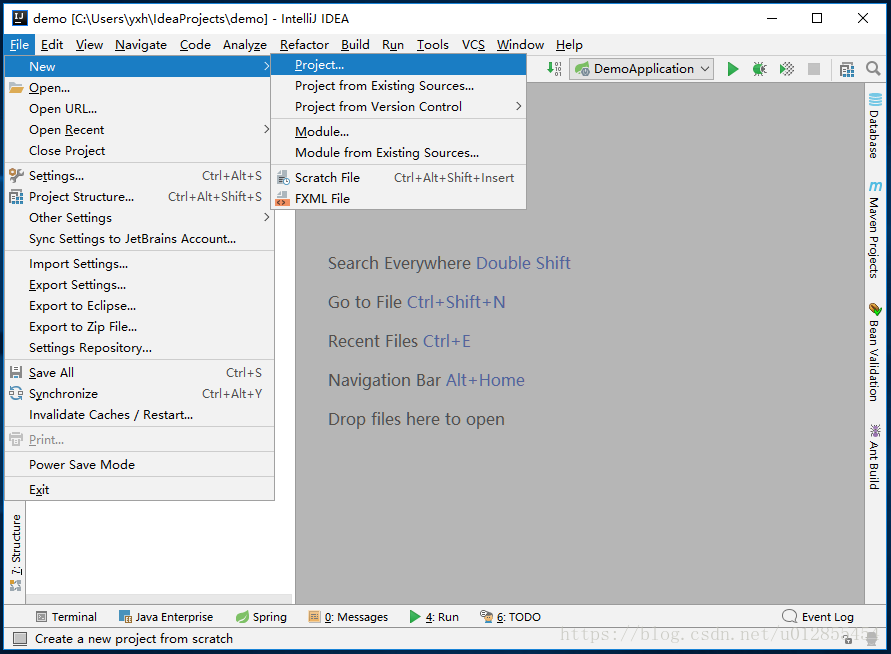Open the Java Enterprise tool window

[166, 617]
